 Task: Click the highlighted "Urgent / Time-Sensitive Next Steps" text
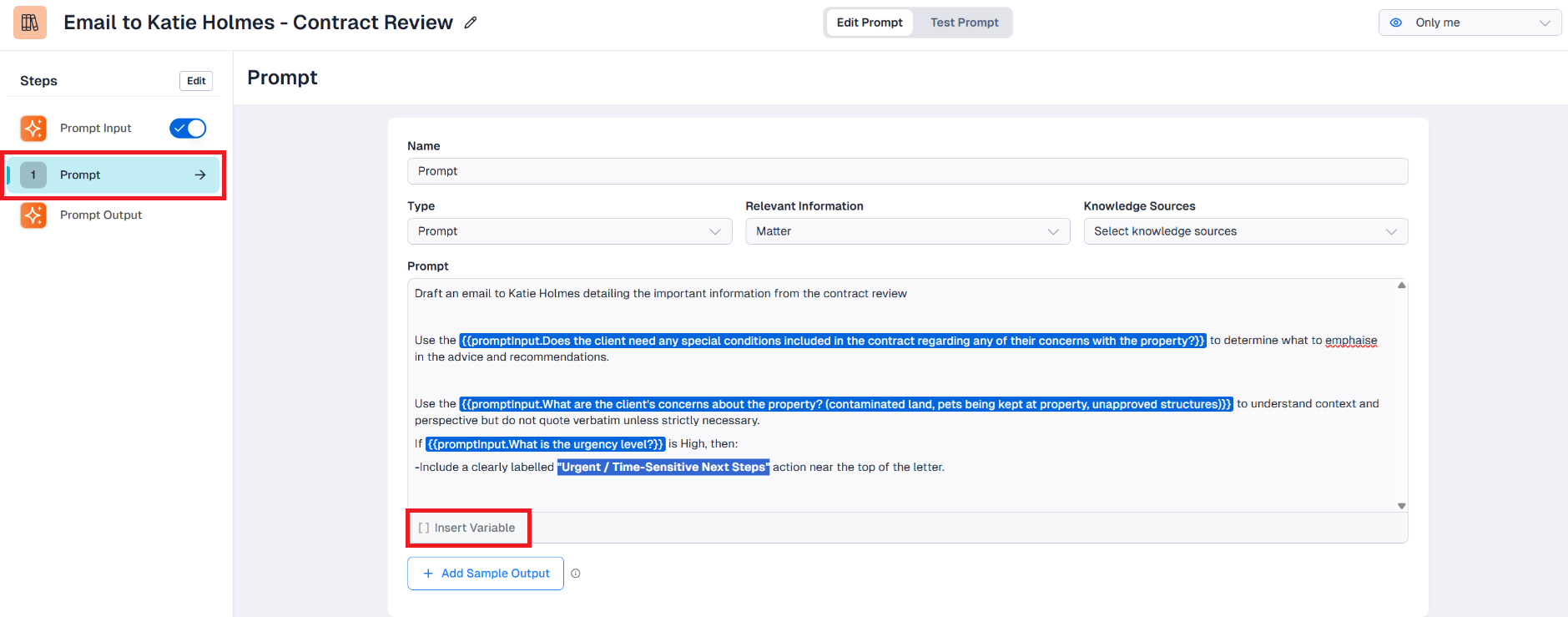click(x=663, y=468)
